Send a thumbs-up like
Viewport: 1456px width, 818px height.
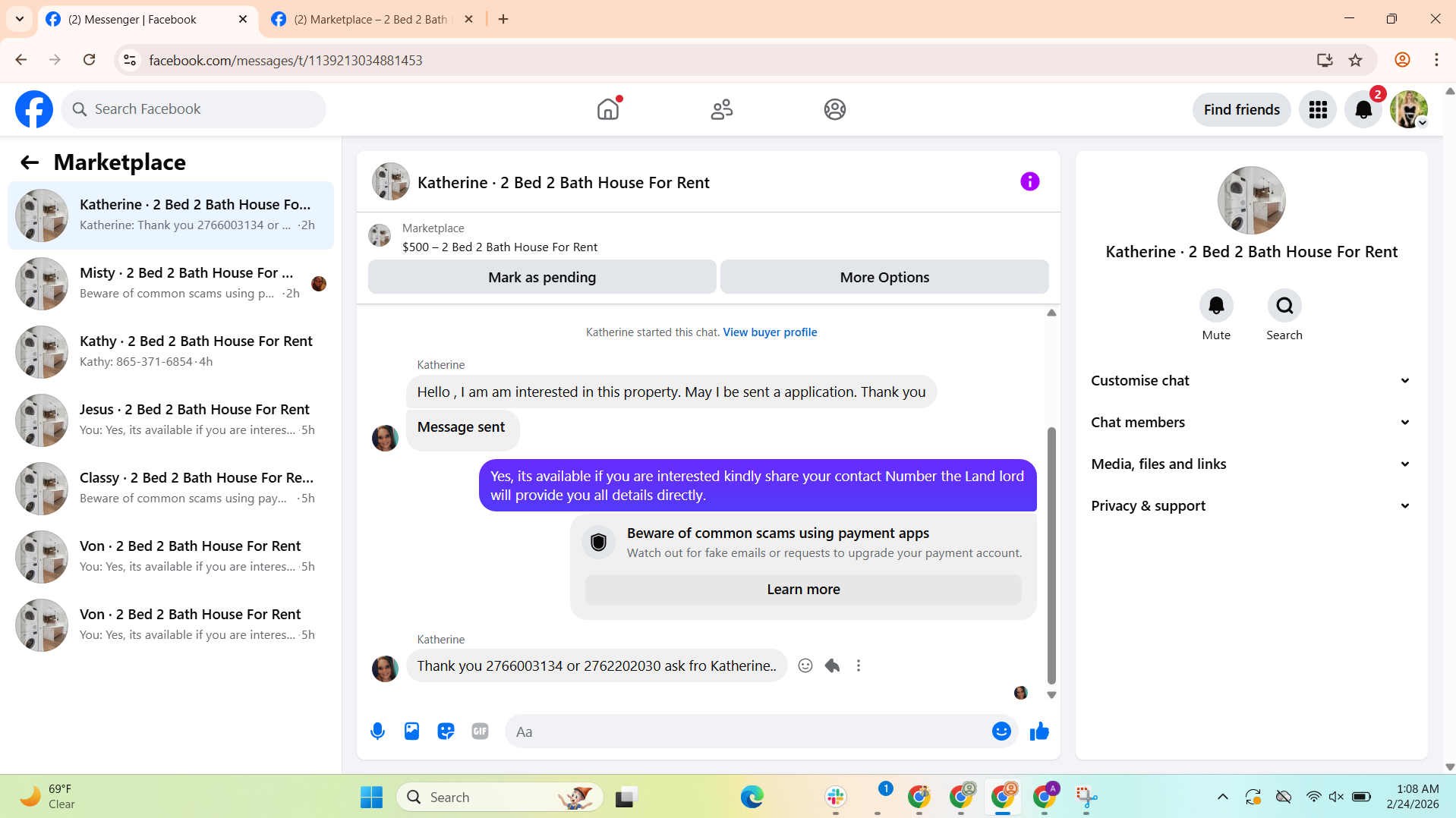pyautogui.click(x=1039, y=731)
